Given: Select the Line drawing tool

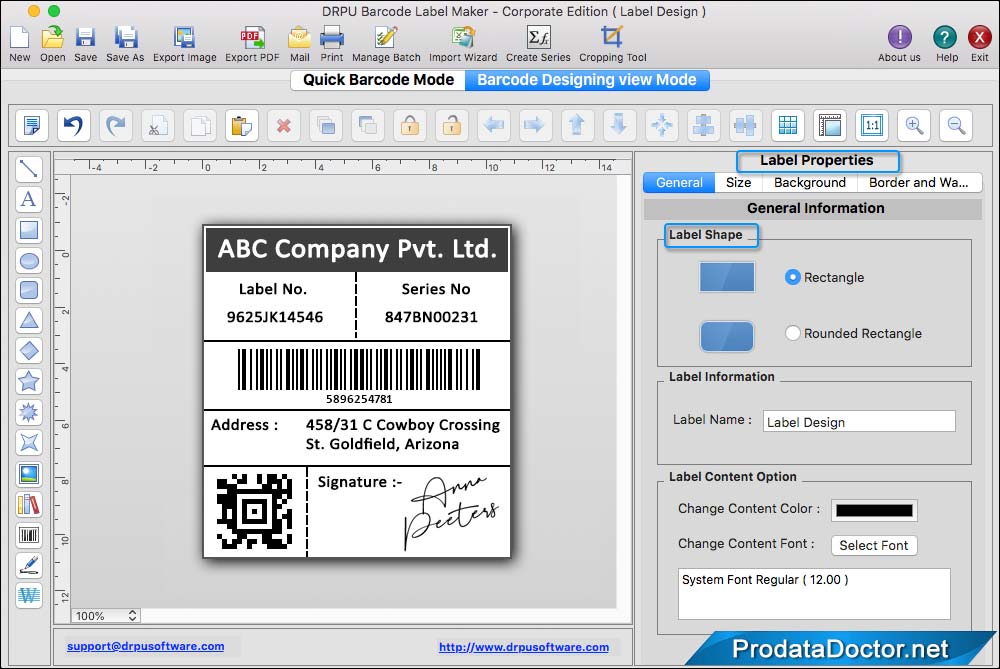Looking at the screenshot, I should (29, 169).
